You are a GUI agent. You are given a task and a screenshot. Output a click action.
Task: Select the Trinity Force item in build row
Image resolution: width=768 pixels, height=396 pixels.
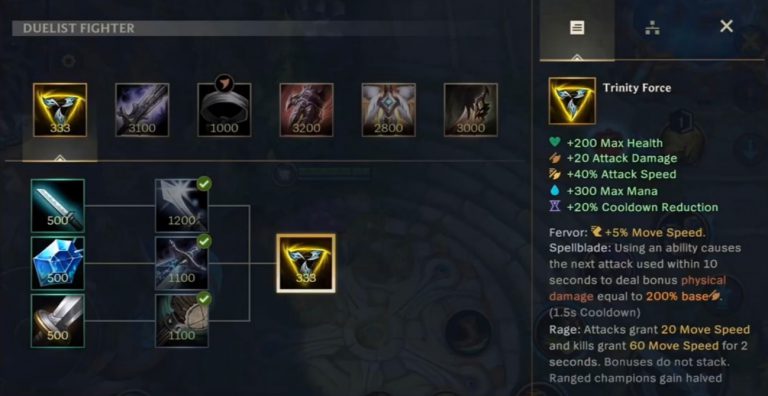[60, 110]
